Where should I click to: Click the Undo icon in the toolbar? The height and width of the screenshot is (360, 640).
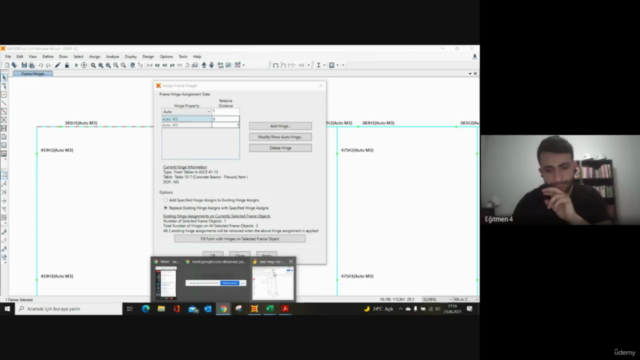click(x=41, y=65)
